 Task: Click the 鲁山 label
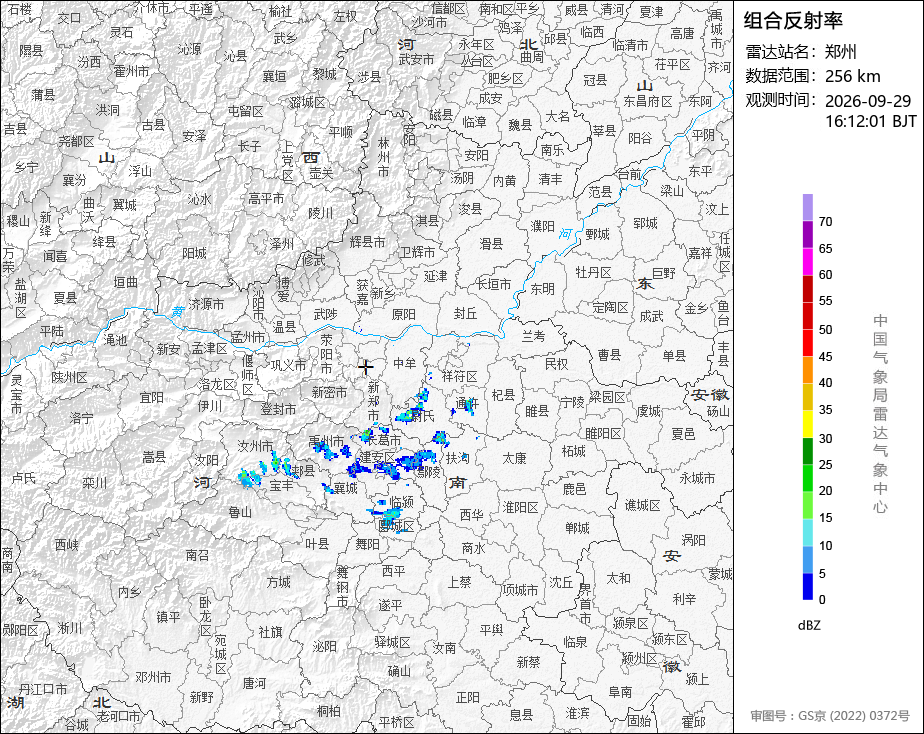240,512
